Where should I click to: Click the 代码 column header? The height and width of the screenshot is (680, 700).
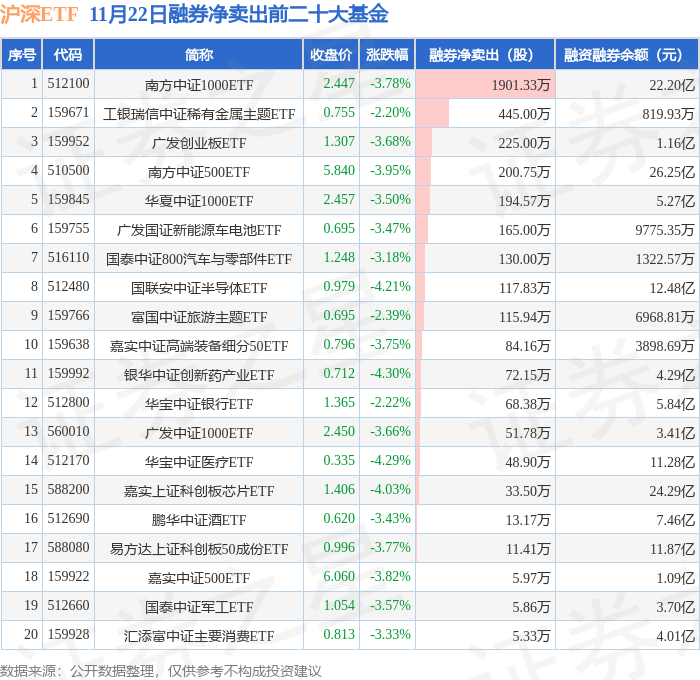click(68, 55)
